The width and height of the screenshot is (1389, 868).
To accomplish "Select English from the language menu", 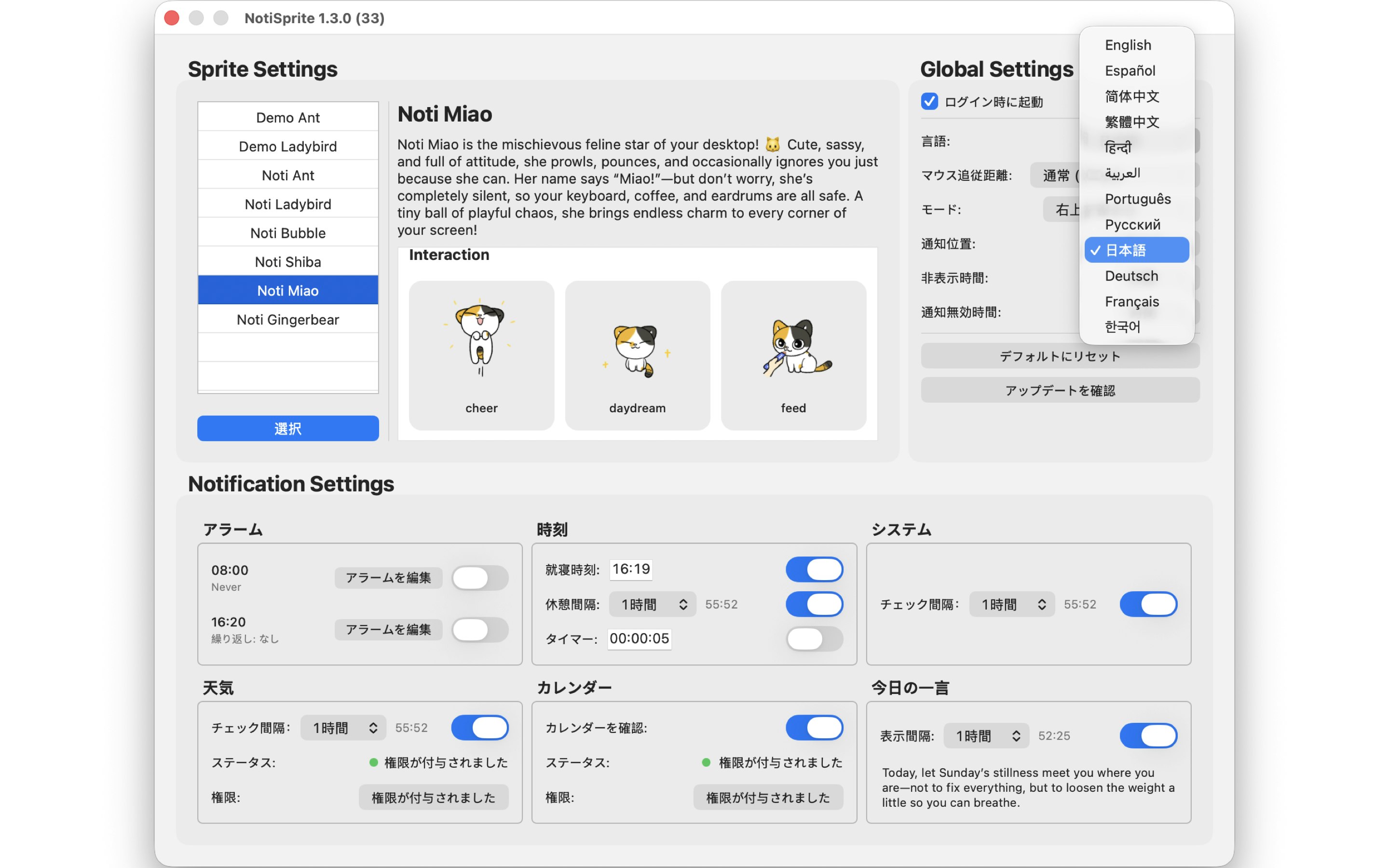I will (1127, 45).
